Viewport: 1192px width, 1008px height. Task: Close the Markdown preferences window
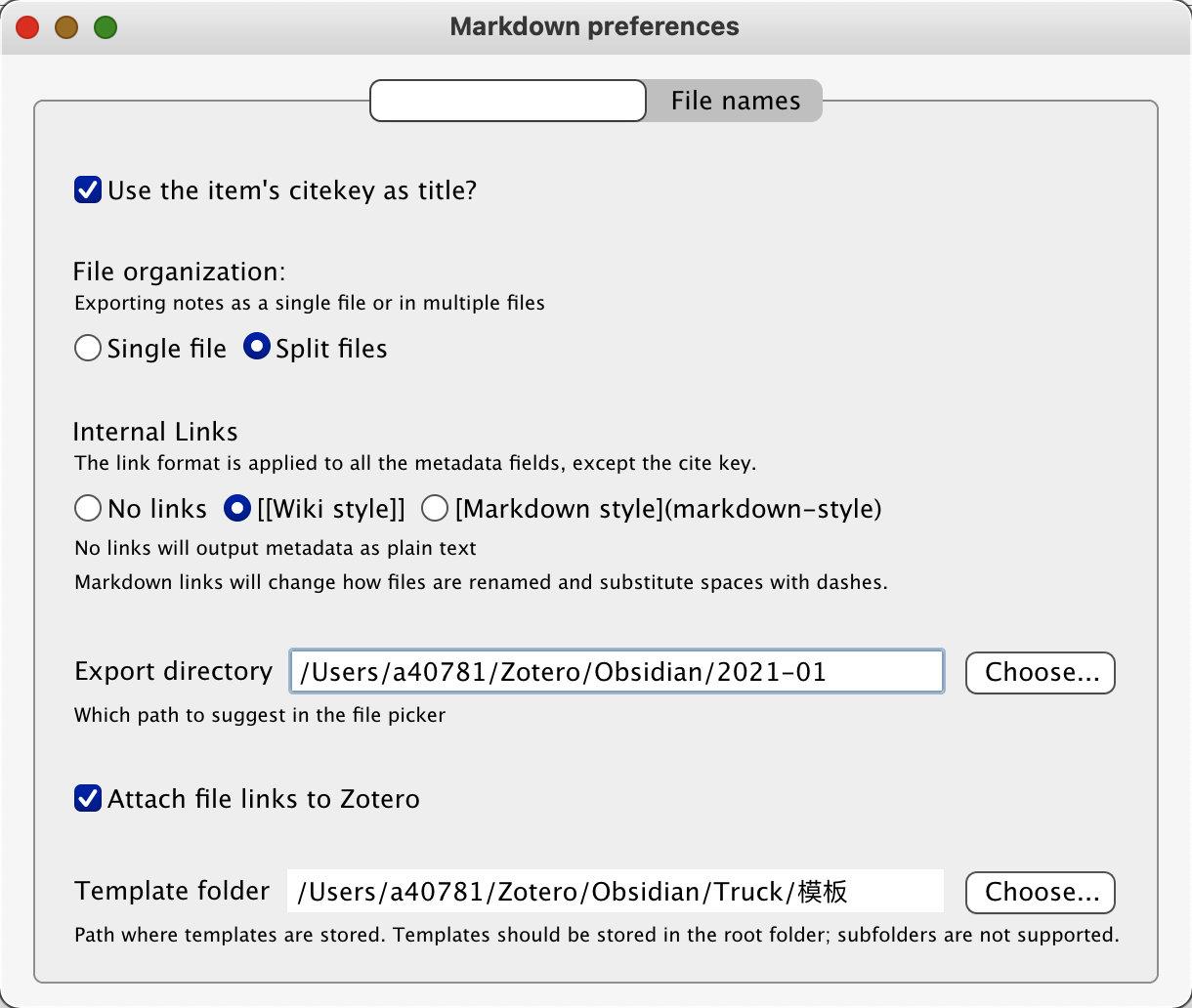[x=27, y=27]
